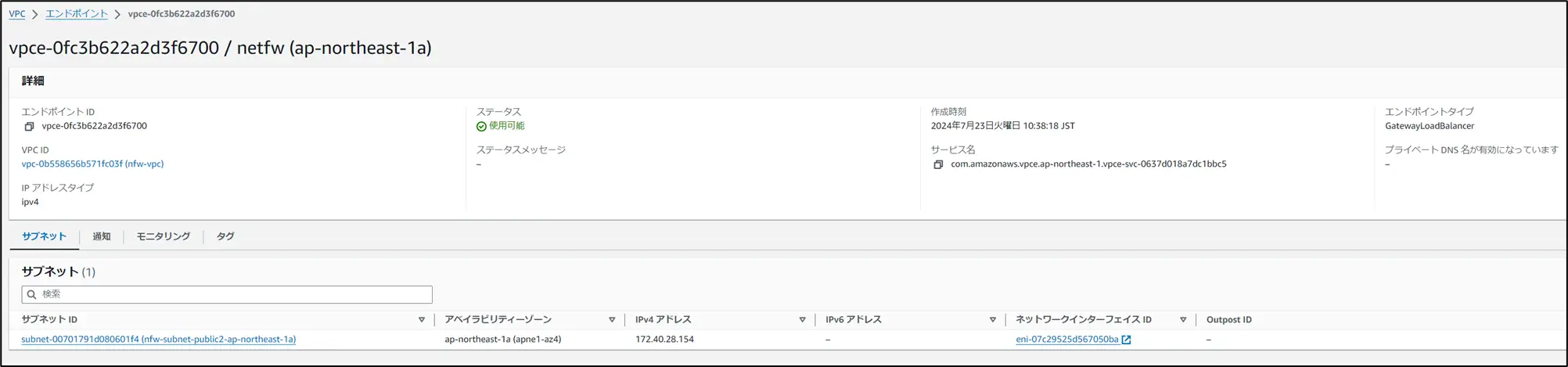This screenshot has width=1568, height=367.
Task: Sort by IPv4 address column arrow
Action: click(x=802, y=320)
